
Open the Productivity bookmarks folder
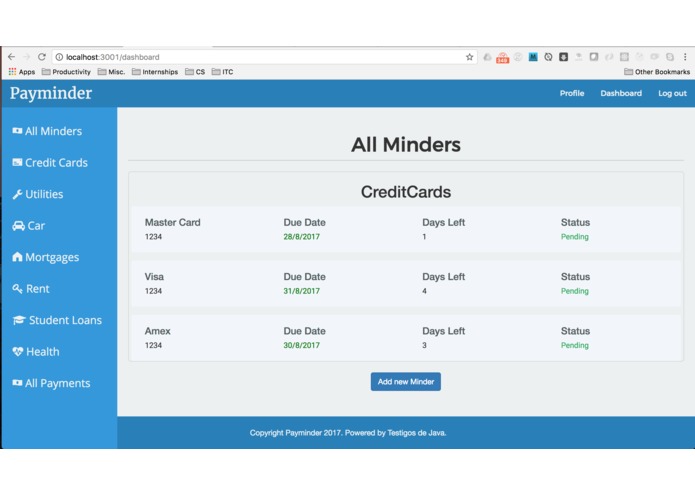coord(66,72)
